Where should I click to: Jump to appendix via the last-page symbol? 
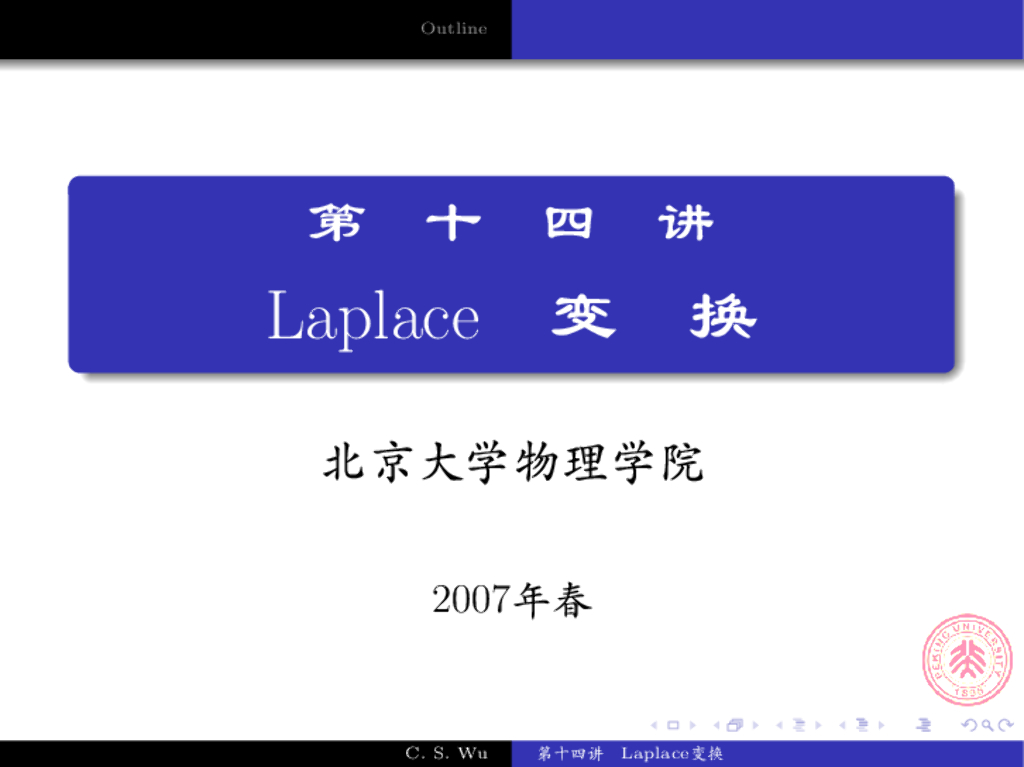(925, 725)
